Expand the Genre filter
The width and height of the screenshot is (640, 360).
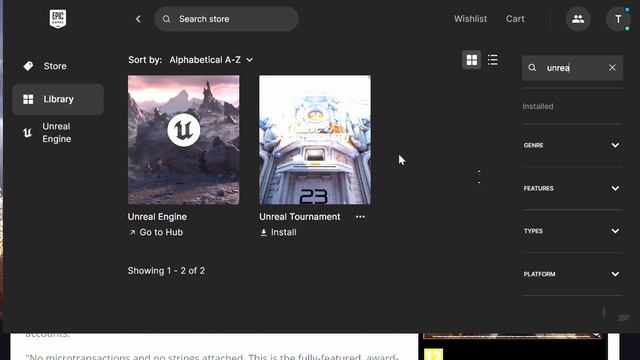tap(572, 145)
